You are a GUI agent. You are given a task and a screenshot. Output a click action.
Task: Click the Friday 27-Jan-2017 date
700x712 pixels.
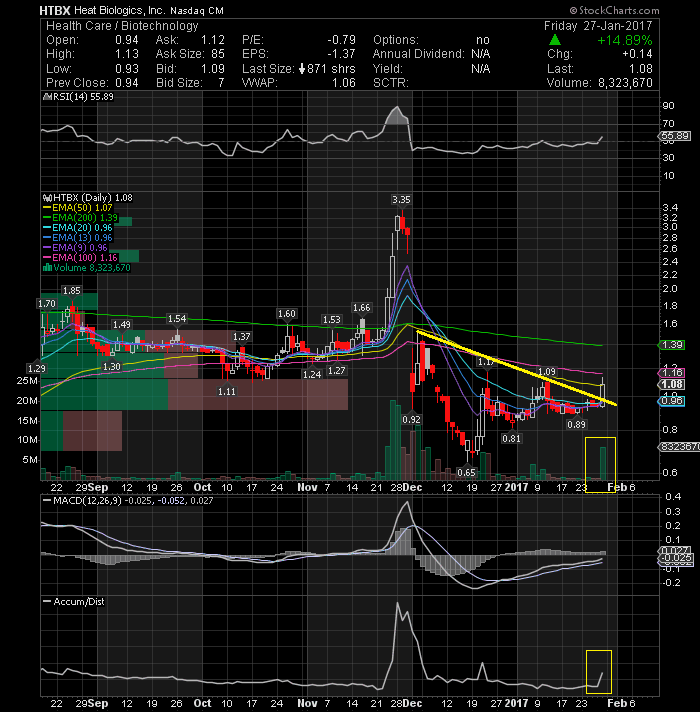598,26
